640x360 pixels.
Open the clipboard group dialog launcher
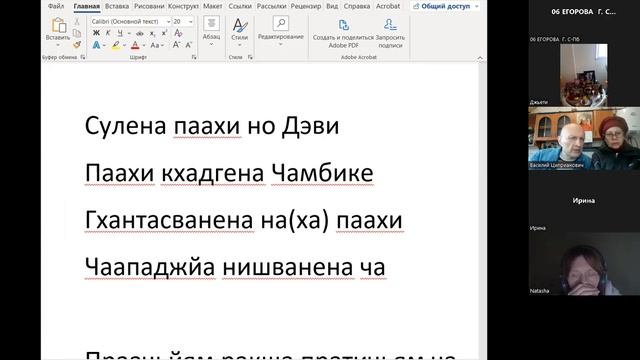point(83,57)
